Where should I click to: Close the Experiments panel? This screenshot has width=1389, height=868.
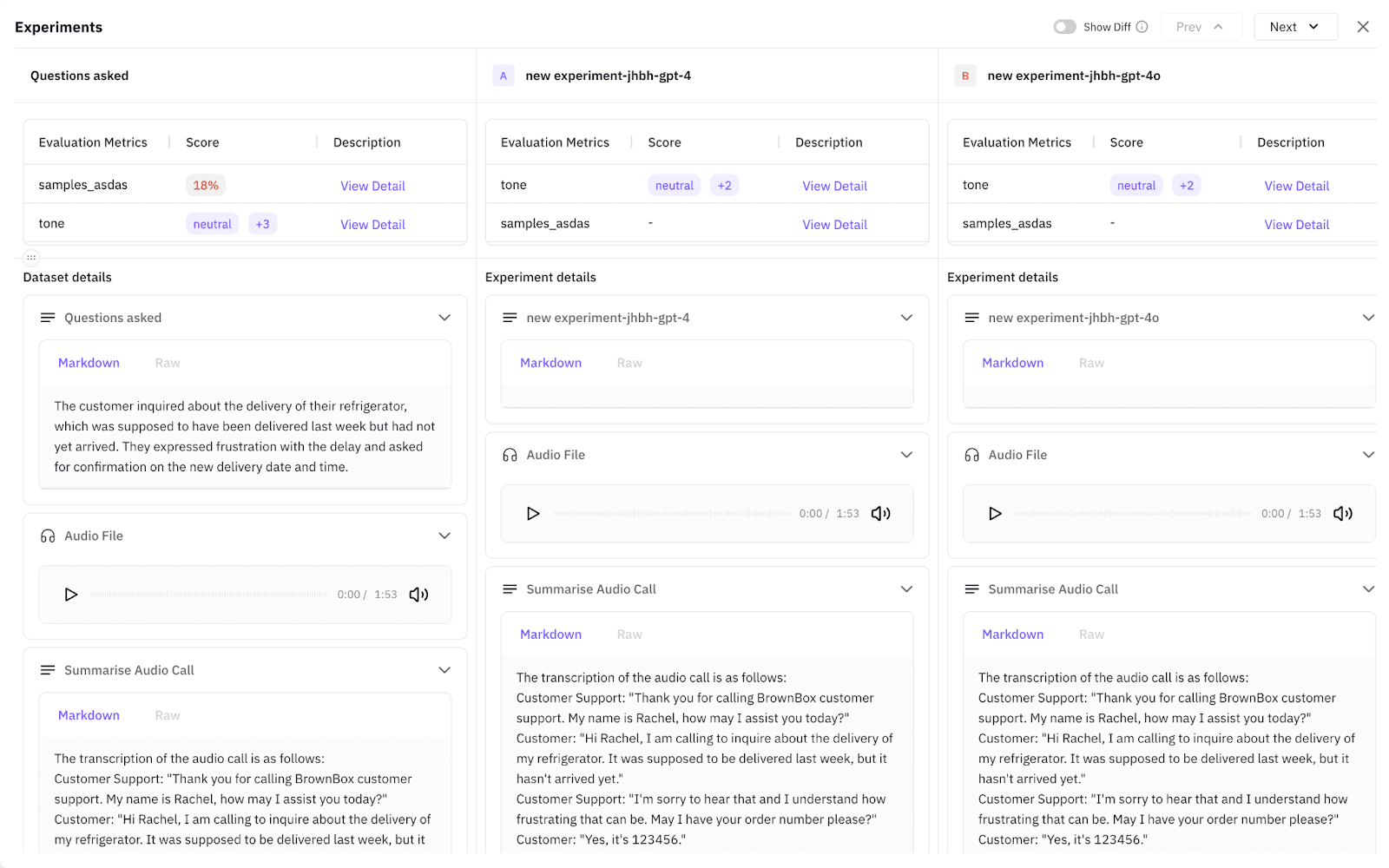1363,27
